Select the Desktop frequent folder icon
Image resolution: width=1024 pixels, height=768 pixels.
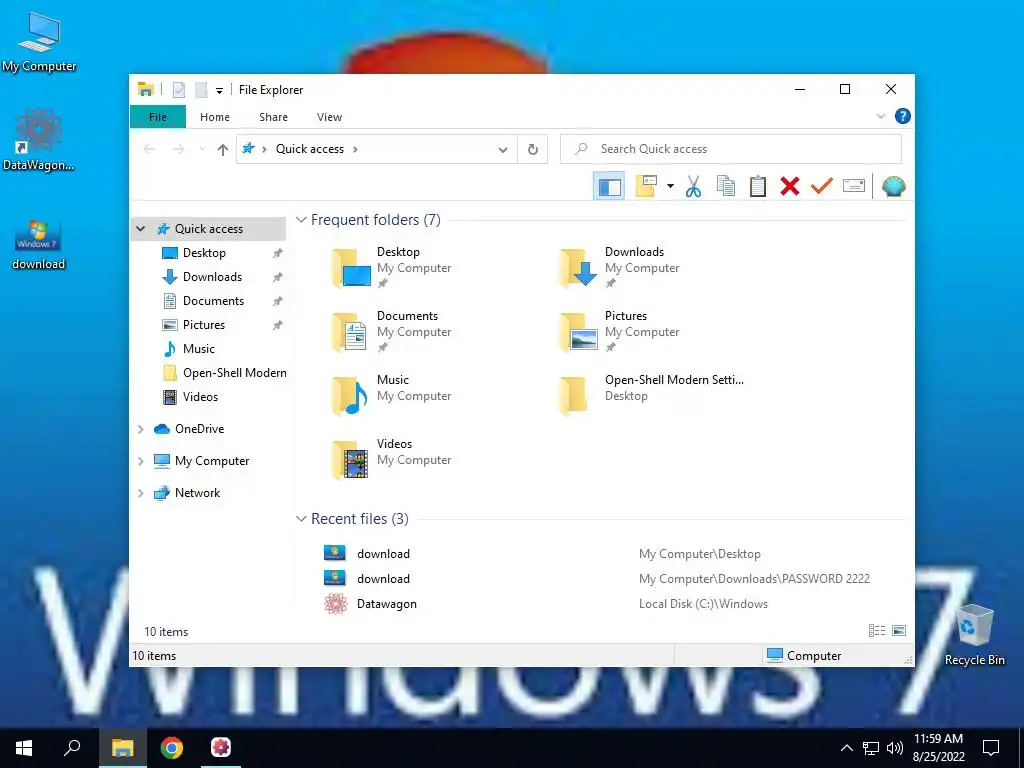[x=351, y=268]
